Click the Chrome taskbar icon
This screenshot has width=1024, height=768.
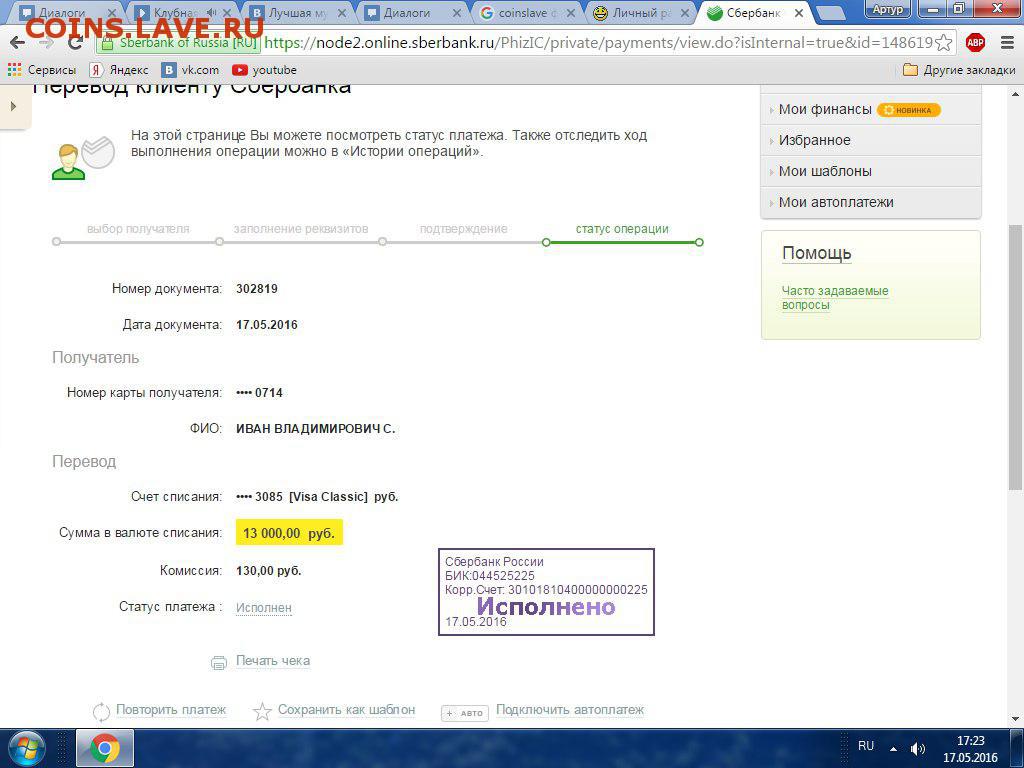(x=105, y=748)
